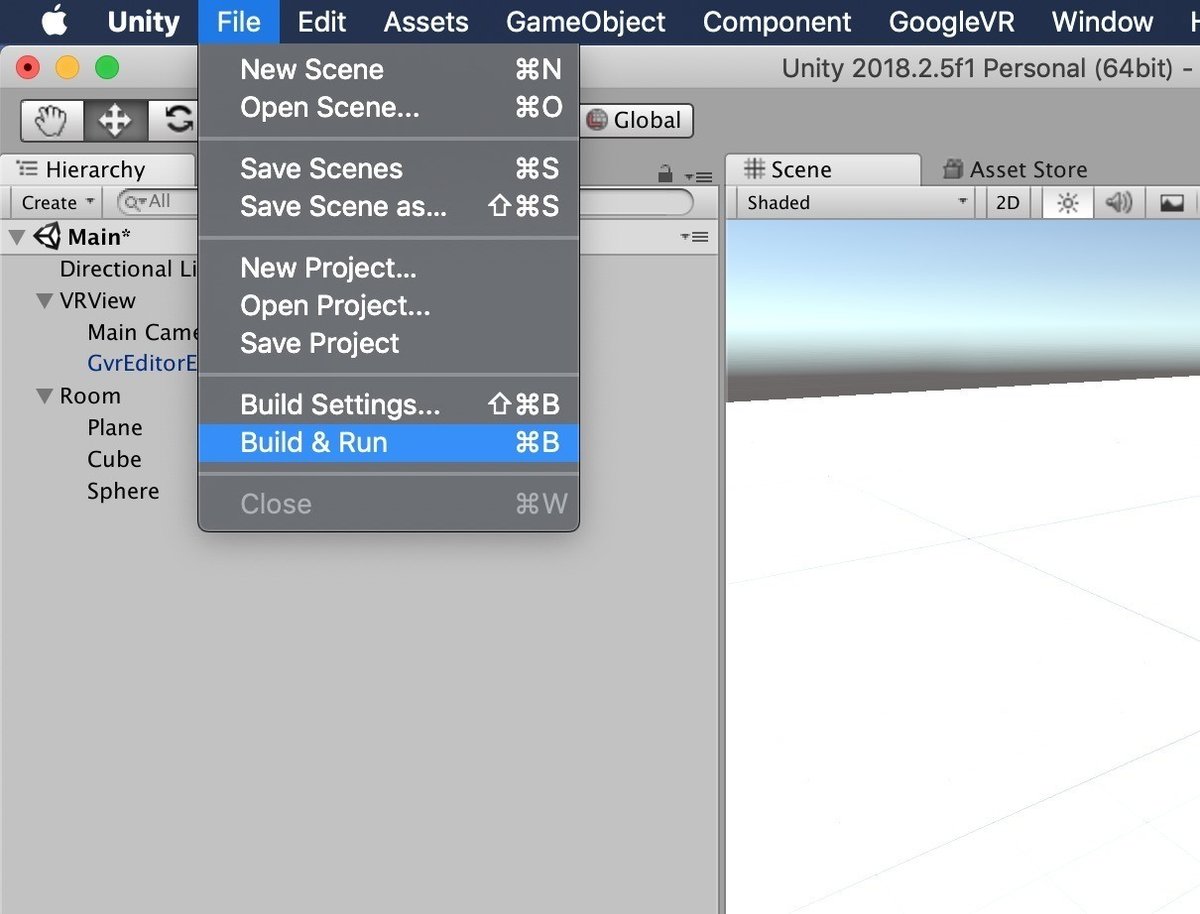
Task: Open the Create dropdown in Hierarchy
Action: [x=58, y=203]
